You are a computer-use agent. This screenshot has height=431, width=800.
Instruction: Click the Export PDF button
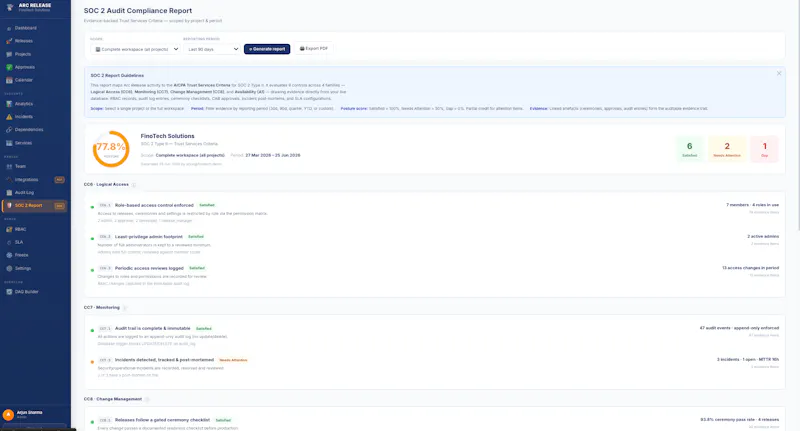click(x=314, y=48)
